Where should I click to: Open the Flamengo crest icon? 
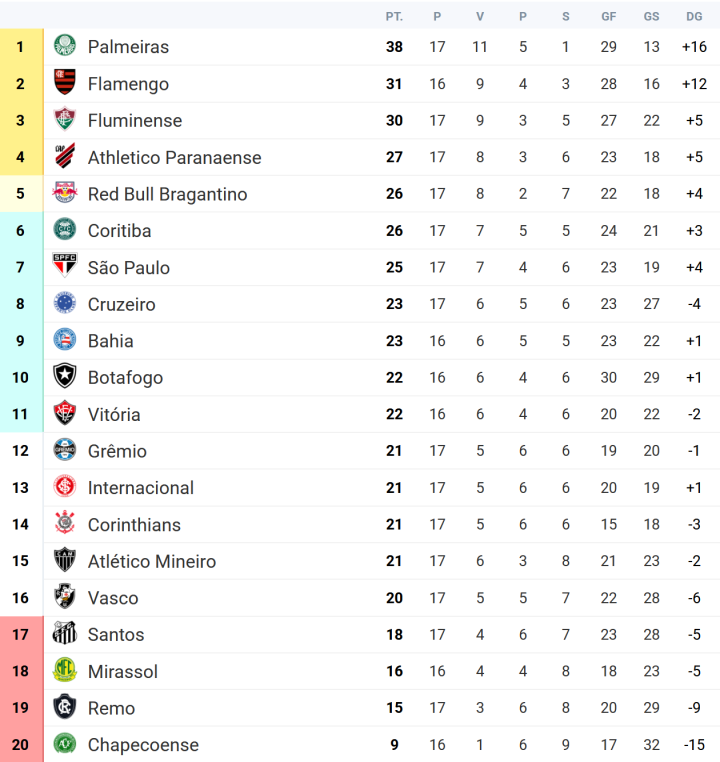(x=65, y=83)
